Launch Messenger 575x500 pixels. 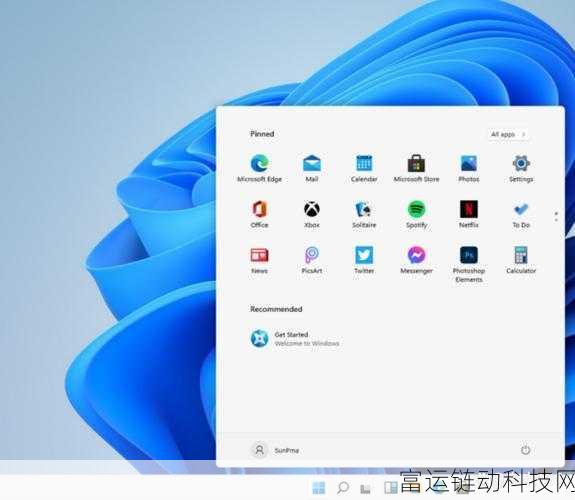click(416, 260)
